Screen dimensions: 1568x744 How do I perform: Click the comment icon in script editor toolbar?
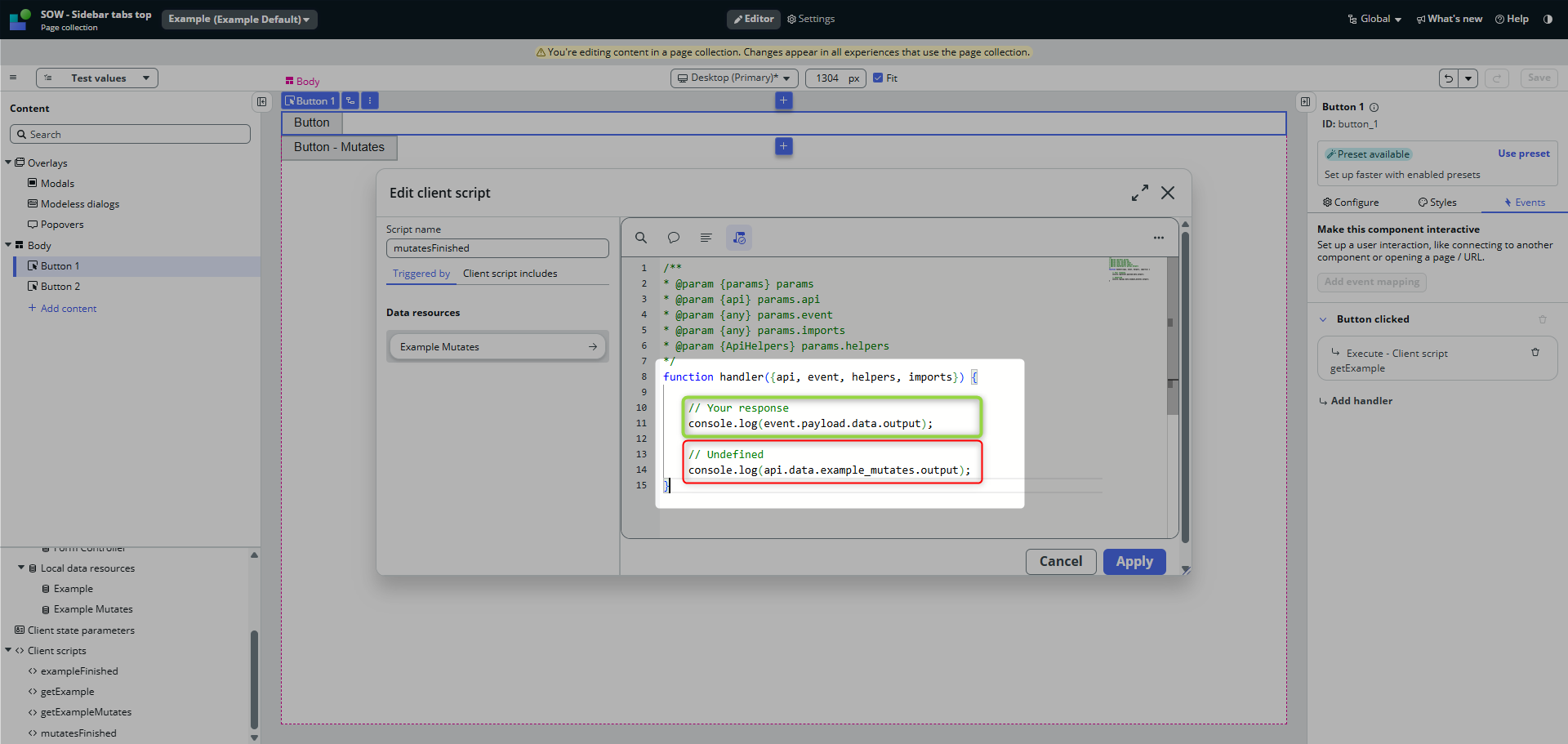(674, 238)
